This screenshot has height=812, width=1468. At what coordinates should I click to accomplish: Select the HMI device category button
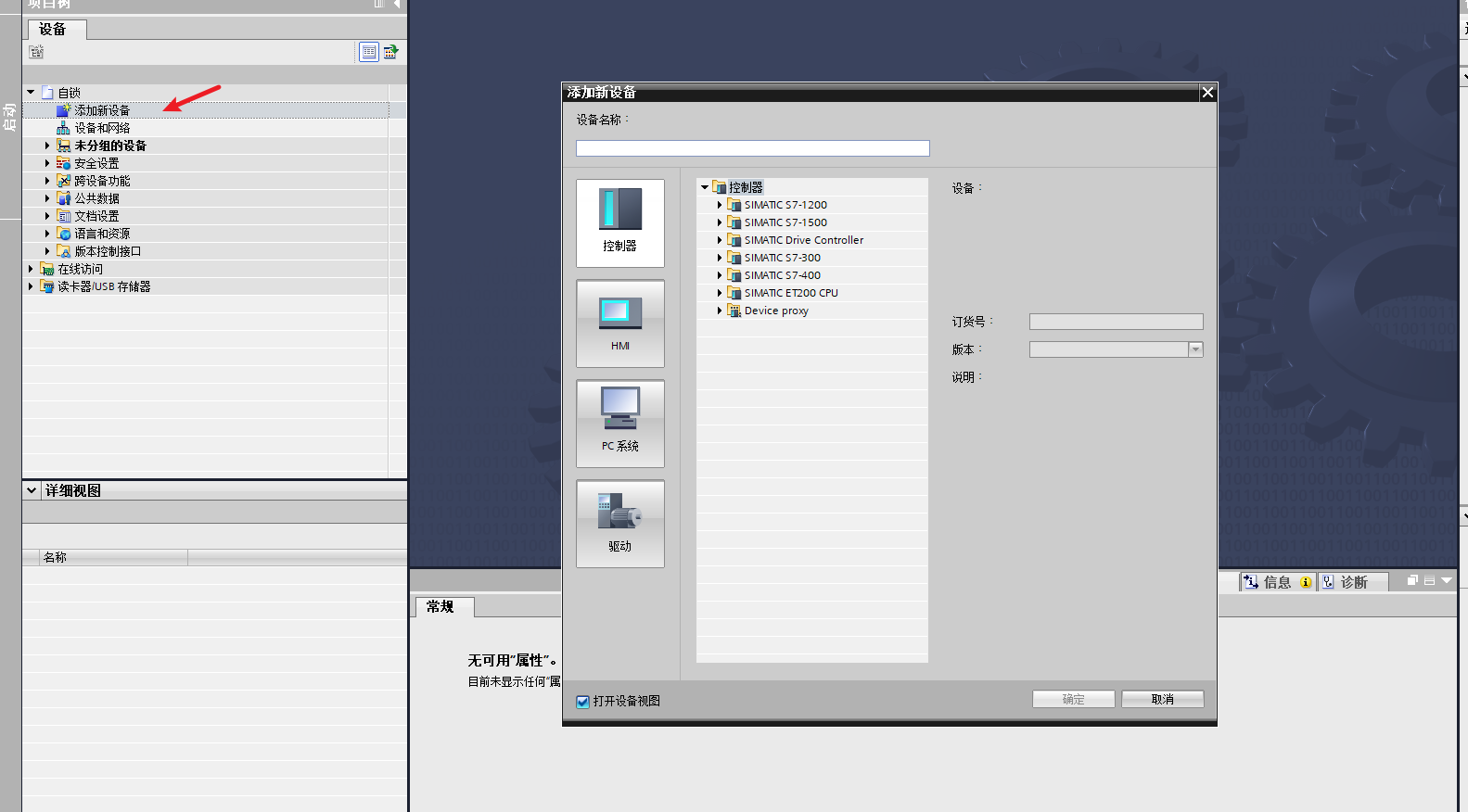[619, 324]
